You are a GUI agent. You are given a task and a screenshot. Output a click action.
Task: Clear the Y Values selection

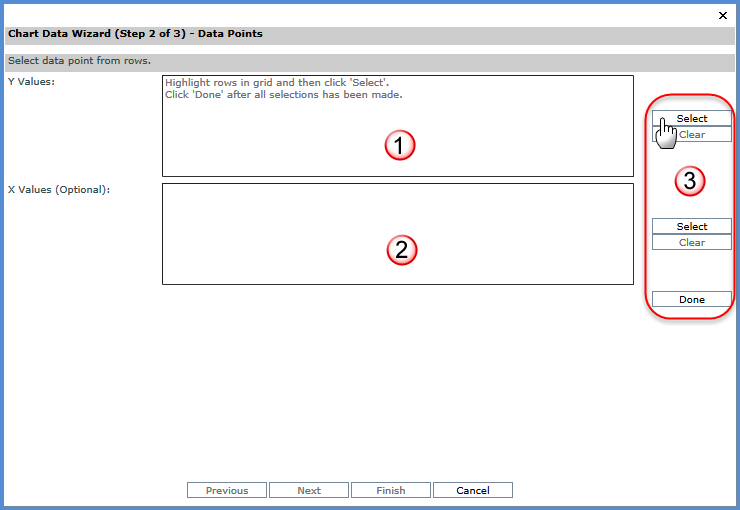pyautogui.click(x=692, y=134)
